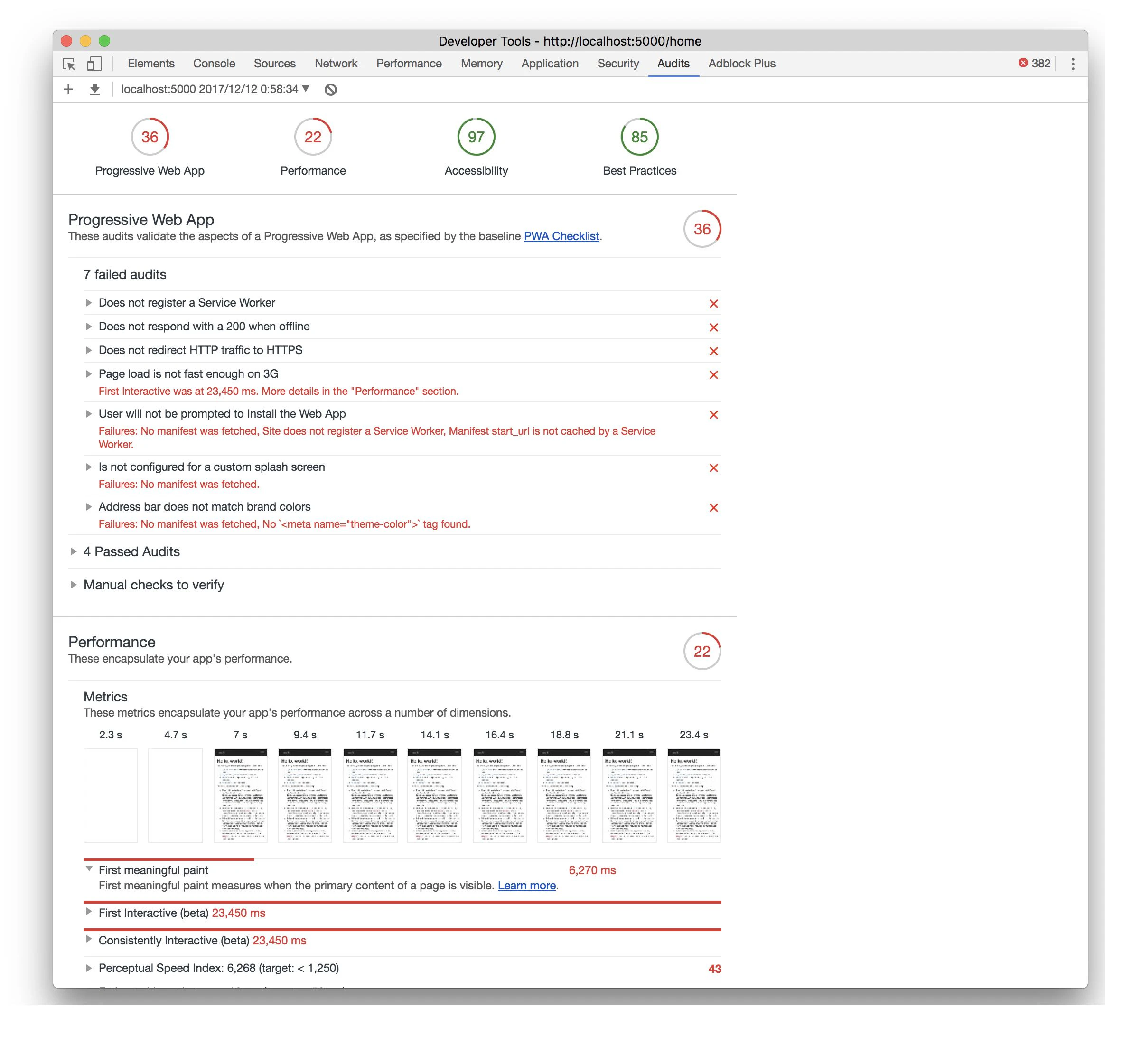Jump to the Progressive Web App score gauge 36
1141x1064 pixels.
click(x=150, y=137)
